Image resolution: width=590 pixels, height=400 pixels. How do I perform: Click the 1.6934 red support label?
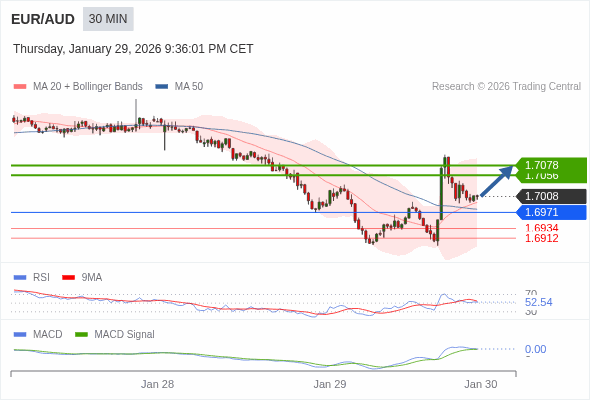[x=541, y=228]
